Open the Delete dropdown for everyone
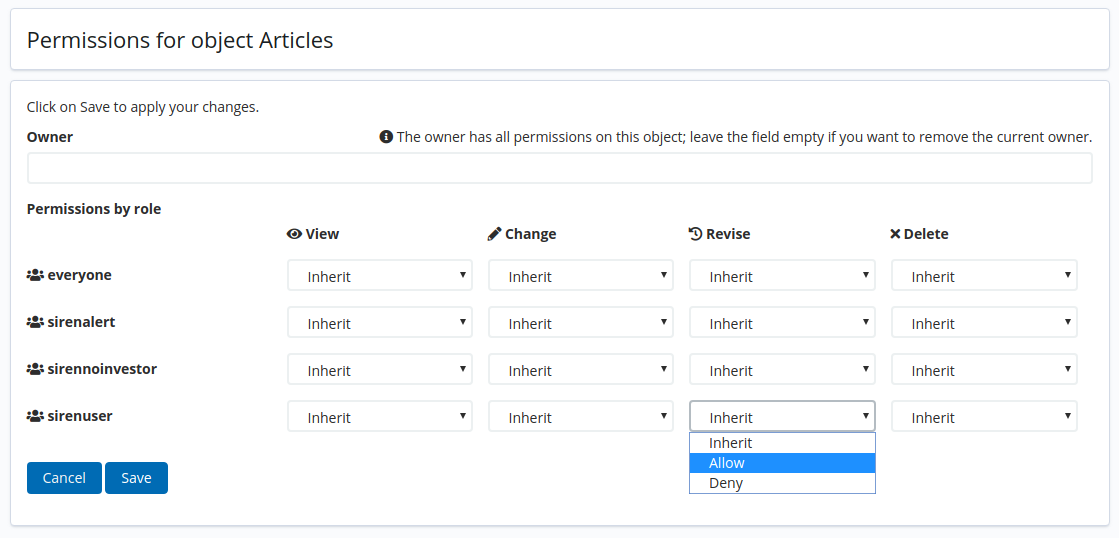The image size is (1119, 538). pyautogui.click(x=984, y=276)
